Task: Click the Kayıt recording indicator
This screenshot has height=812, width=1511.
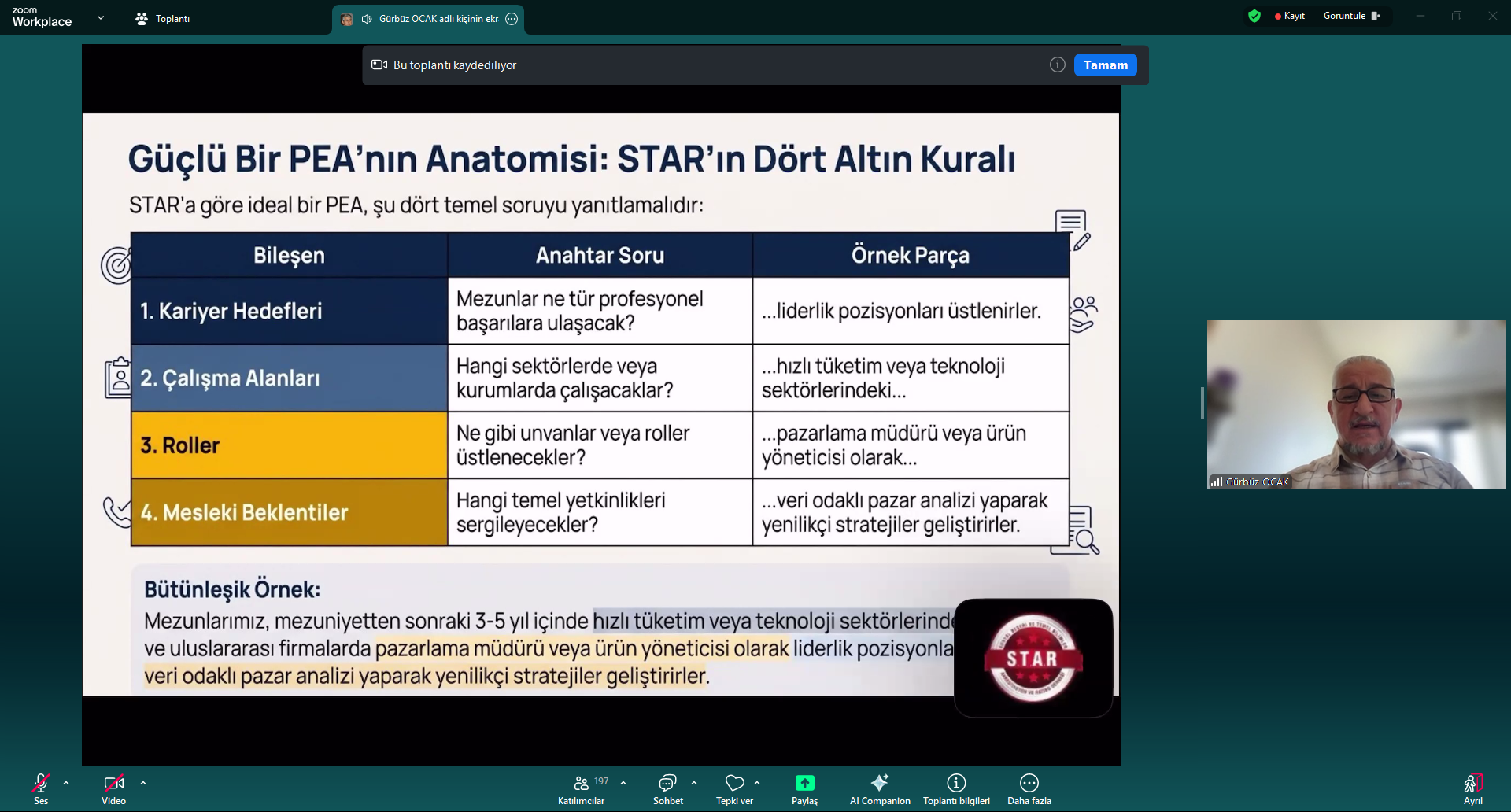Action: 1290,16
